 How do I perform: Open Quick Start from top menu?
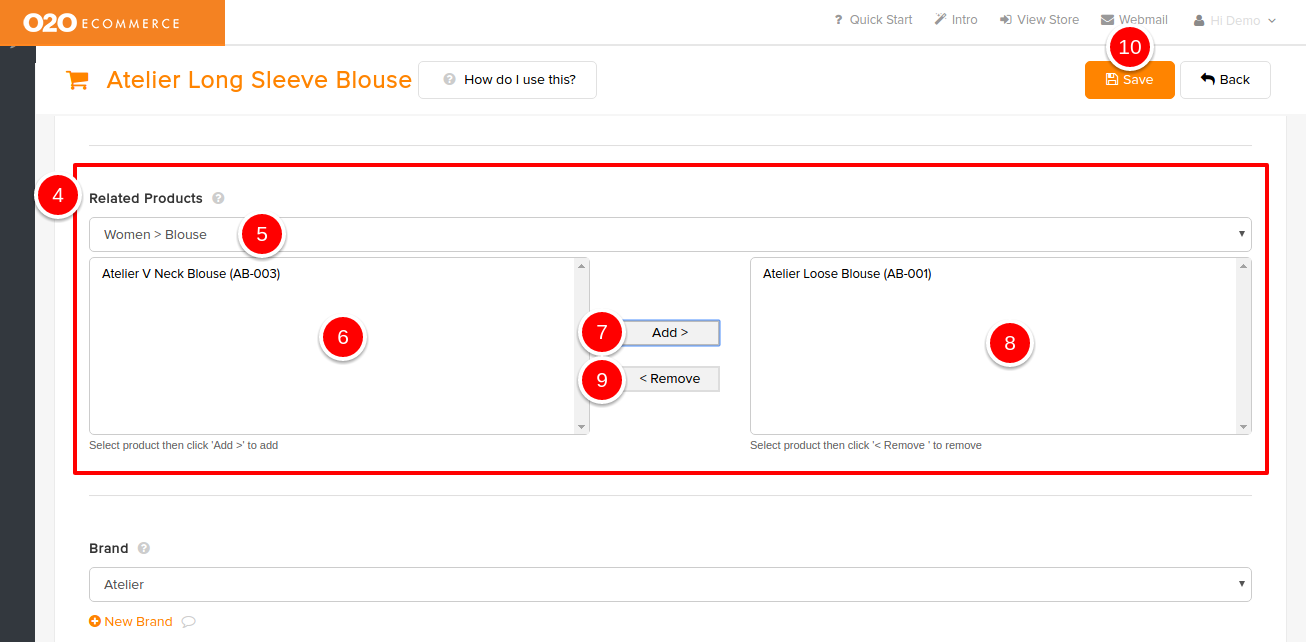coord(872,20)
